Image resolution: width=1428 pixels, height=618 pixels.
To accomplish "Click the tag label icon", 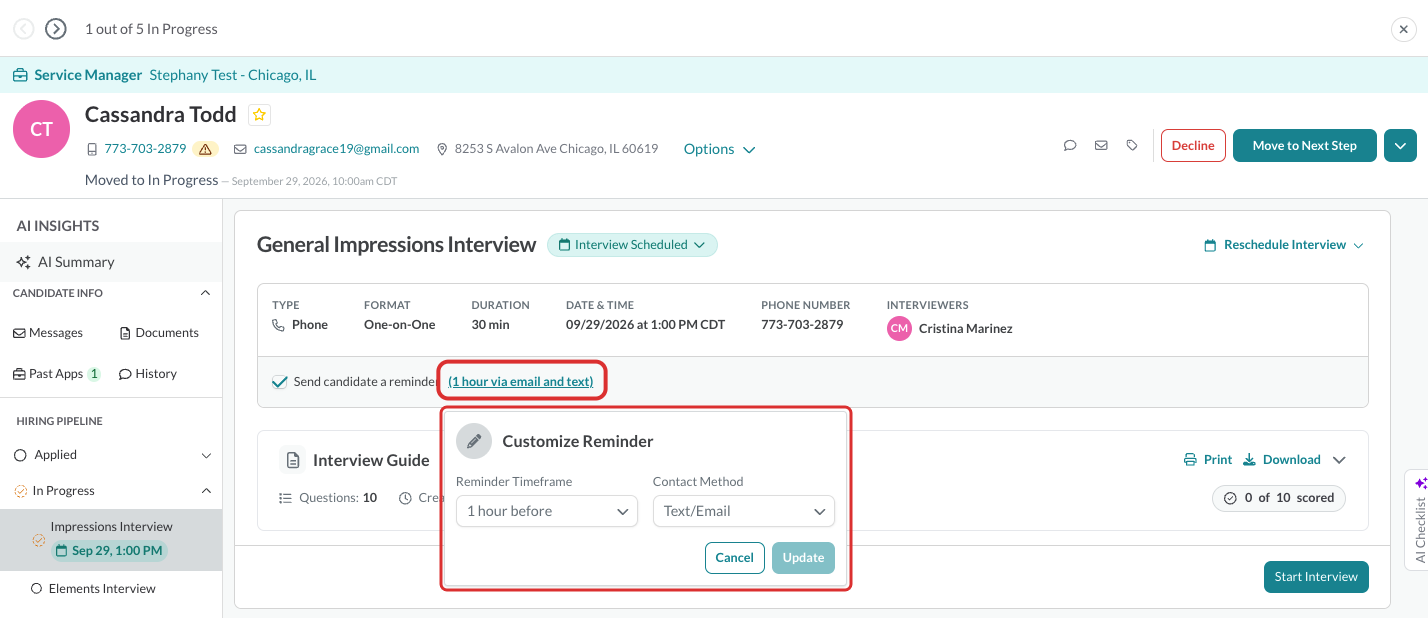I will pos(1132,145).
